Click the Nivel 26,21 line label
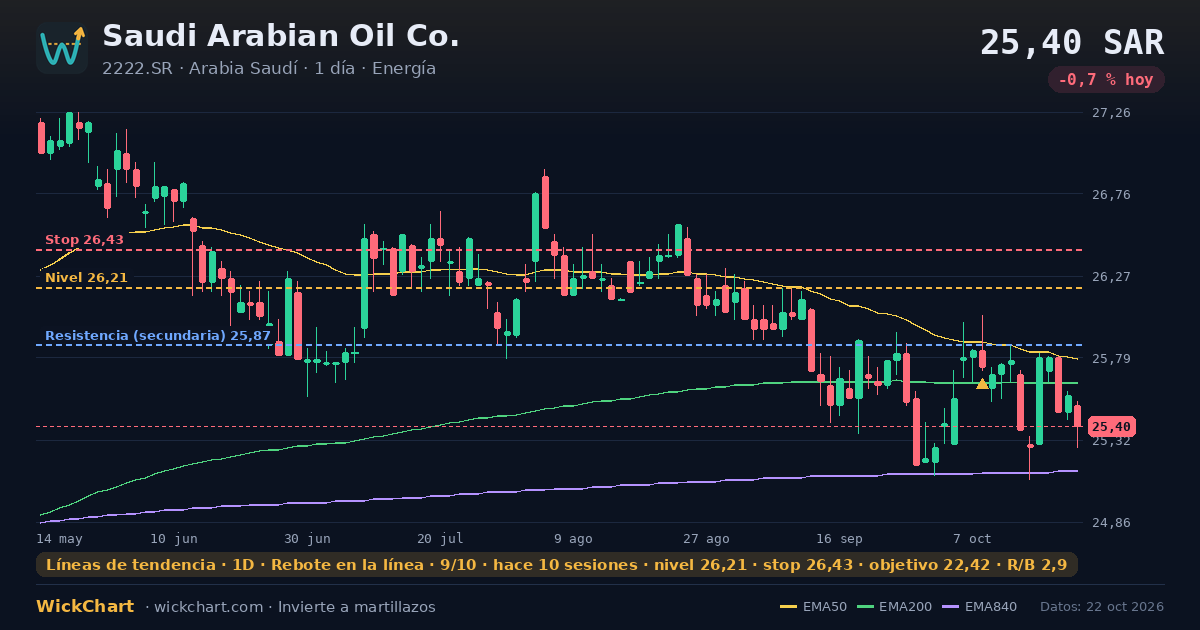 pos(86,278)
